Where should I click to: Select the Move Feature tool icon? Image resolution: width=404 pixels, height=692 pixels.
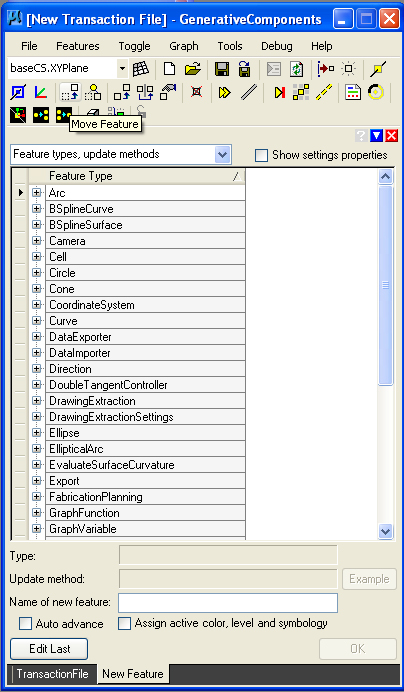70,92
